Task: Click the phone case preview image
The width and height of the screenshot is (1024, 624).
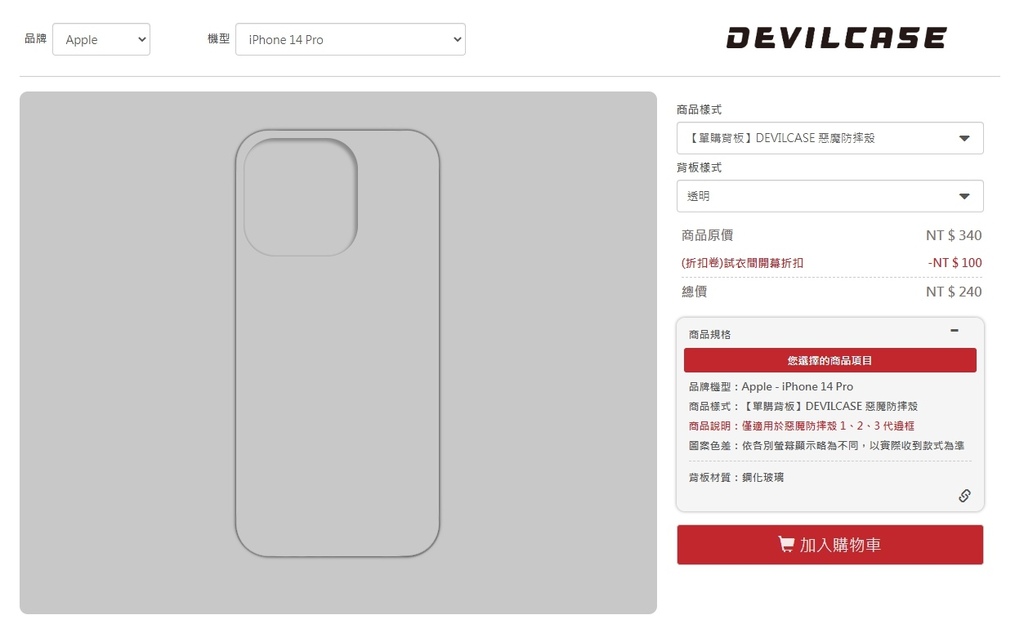Action: coord(337,343)
